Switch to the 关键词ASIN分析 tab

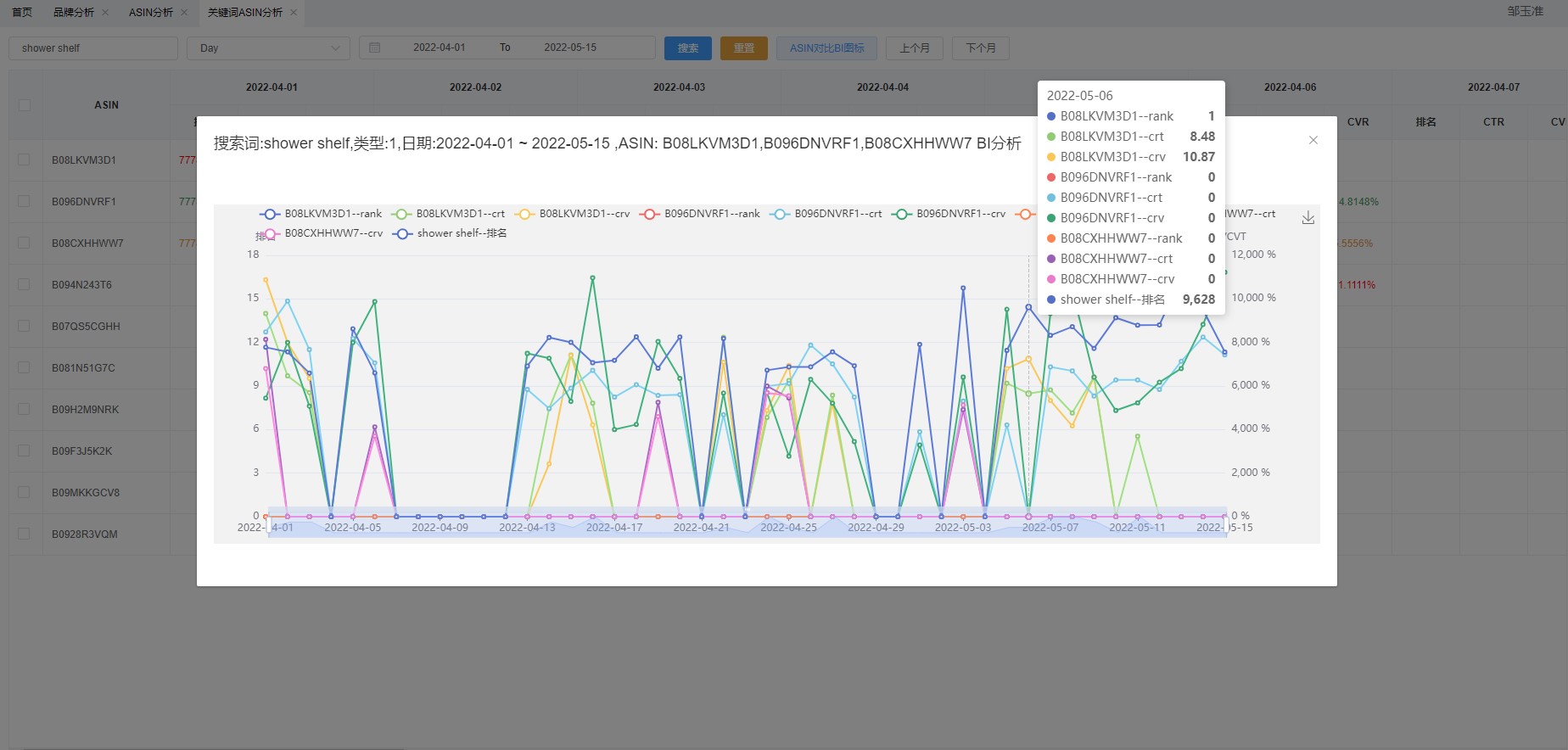[x=245, y=12]
